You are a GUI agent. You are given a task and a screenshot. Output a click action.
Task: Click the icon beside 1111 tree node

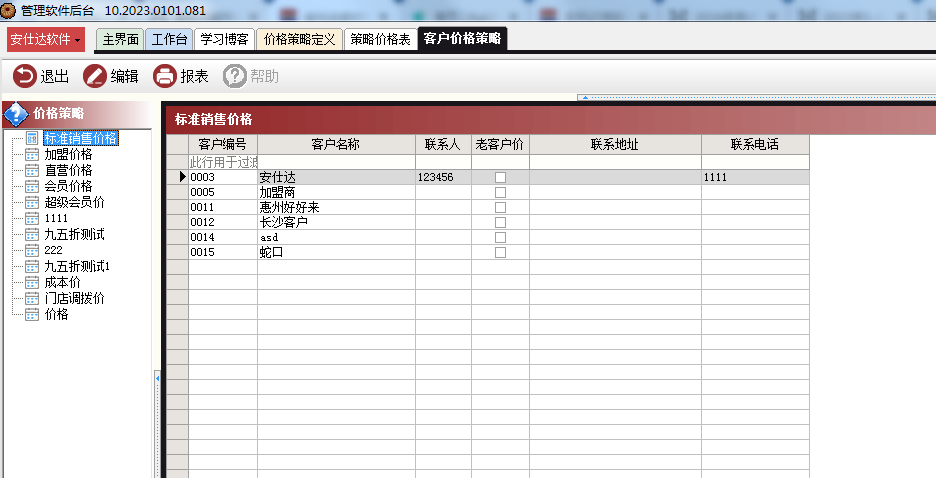tap(32, 218)
